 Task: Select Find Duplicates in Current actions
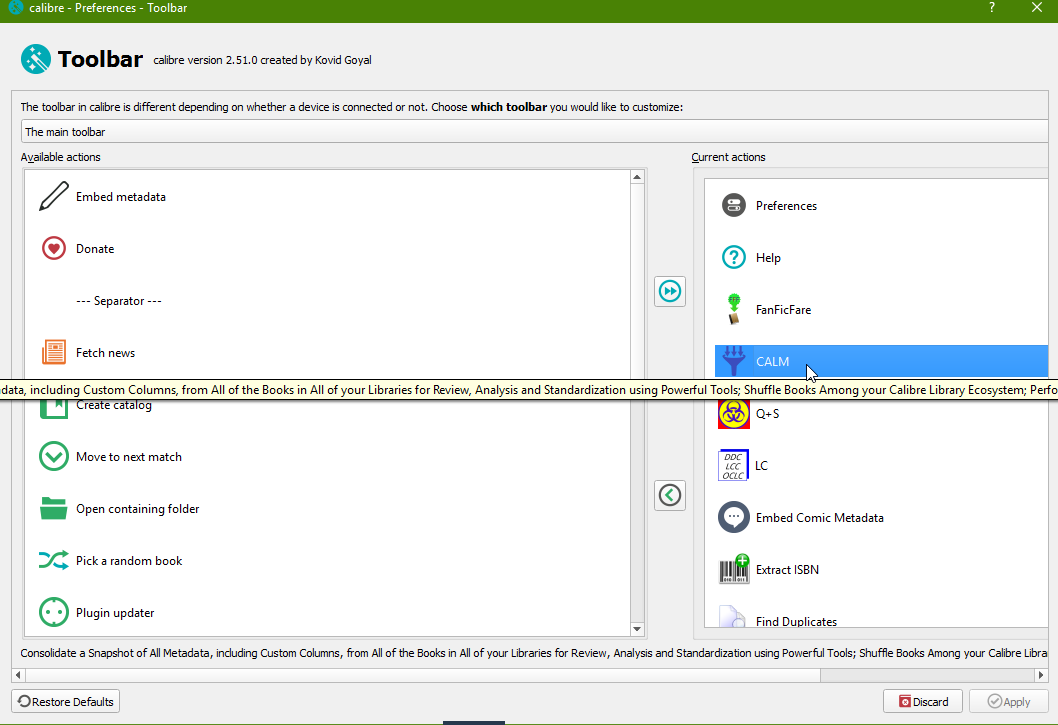tap(881, 616)
